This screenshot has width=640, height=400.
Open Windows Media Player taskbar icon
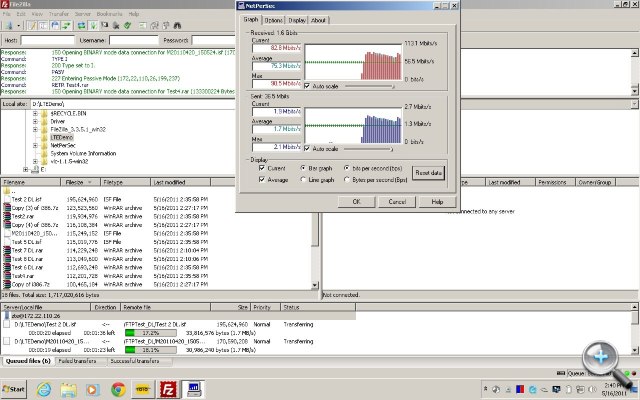pyautogui.click(x=93, y=389)
